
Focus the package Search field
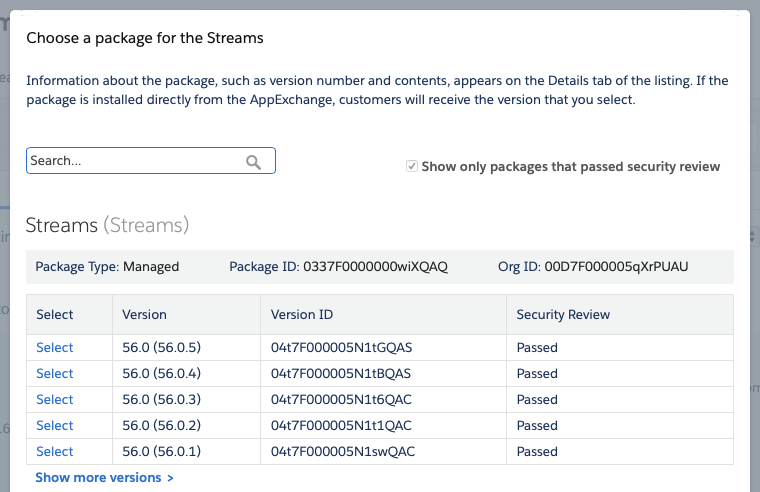point(151,160)
